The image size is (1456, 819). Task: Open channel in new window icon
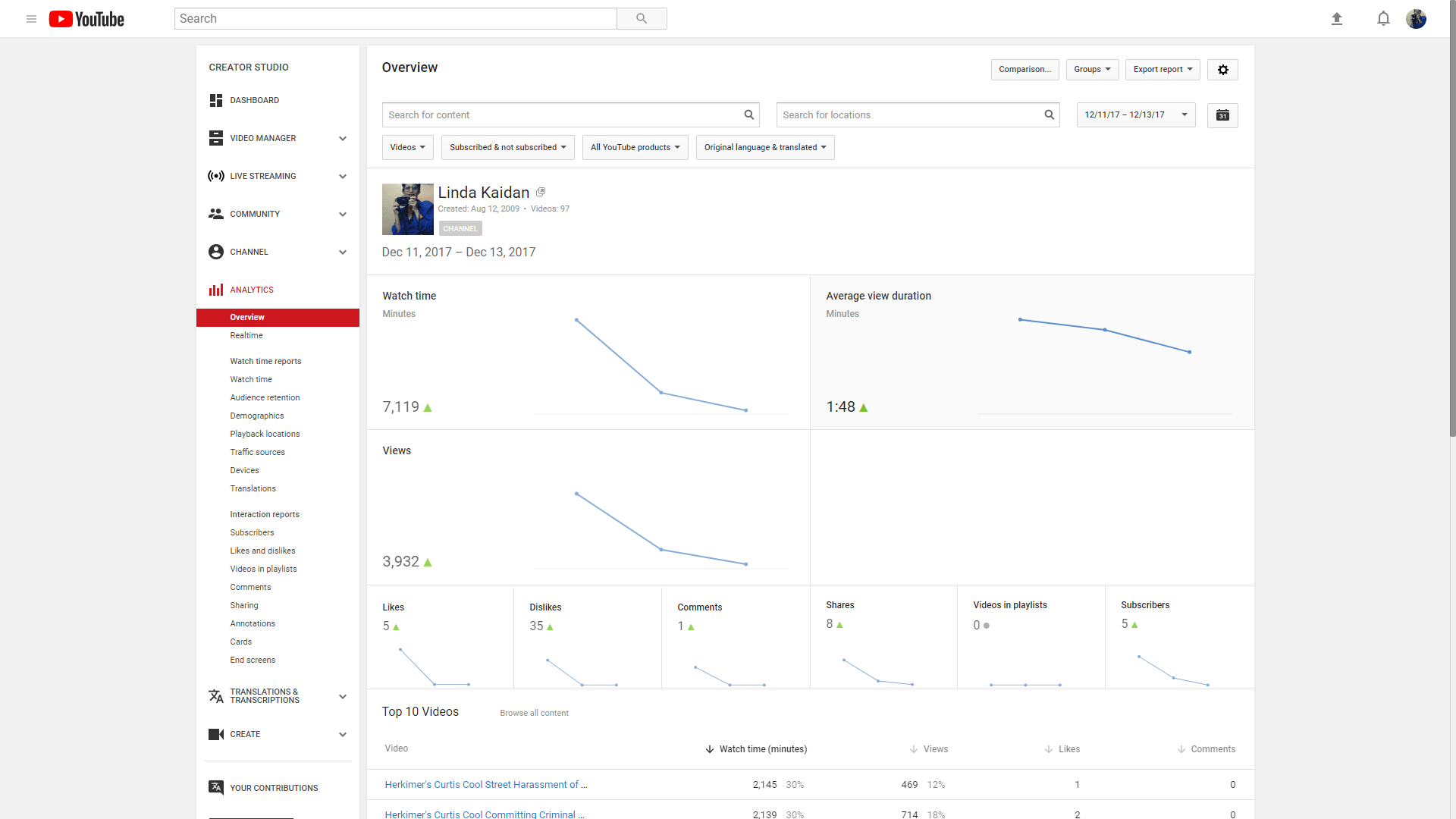(x=541, y=193)
